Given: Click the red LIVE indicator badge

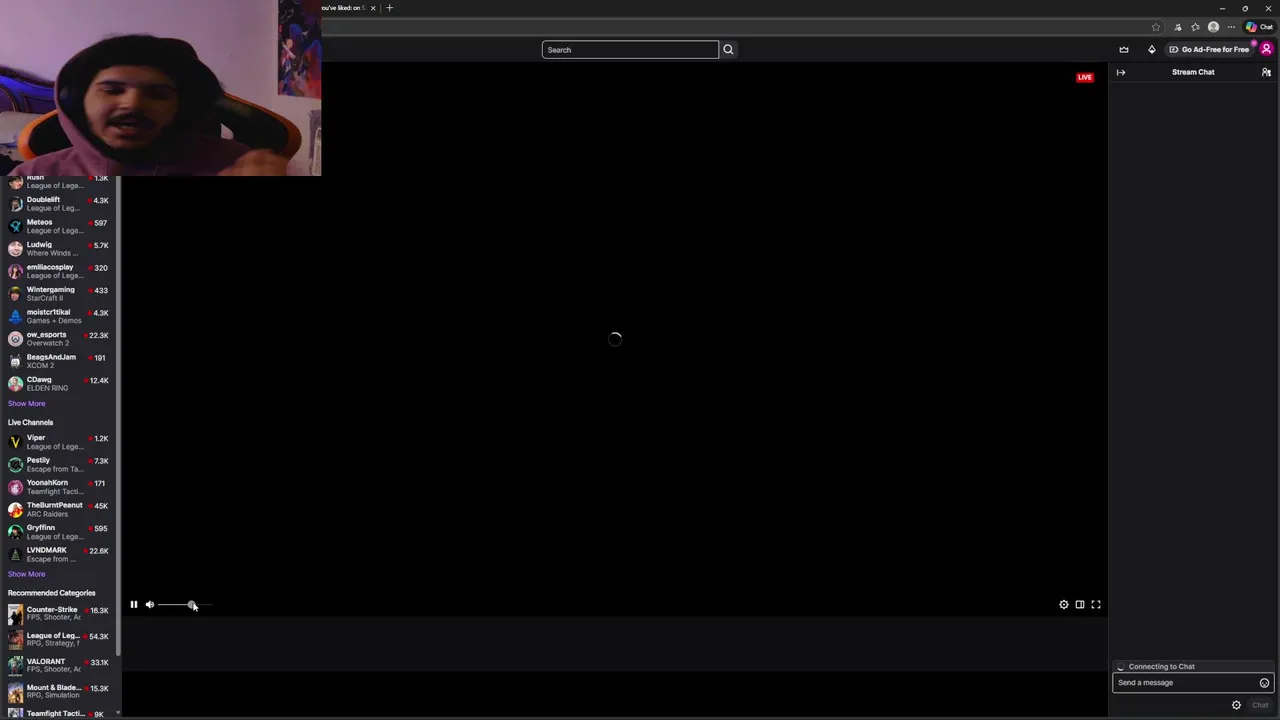Looking at the screenshot, I should coord(1085,77).
